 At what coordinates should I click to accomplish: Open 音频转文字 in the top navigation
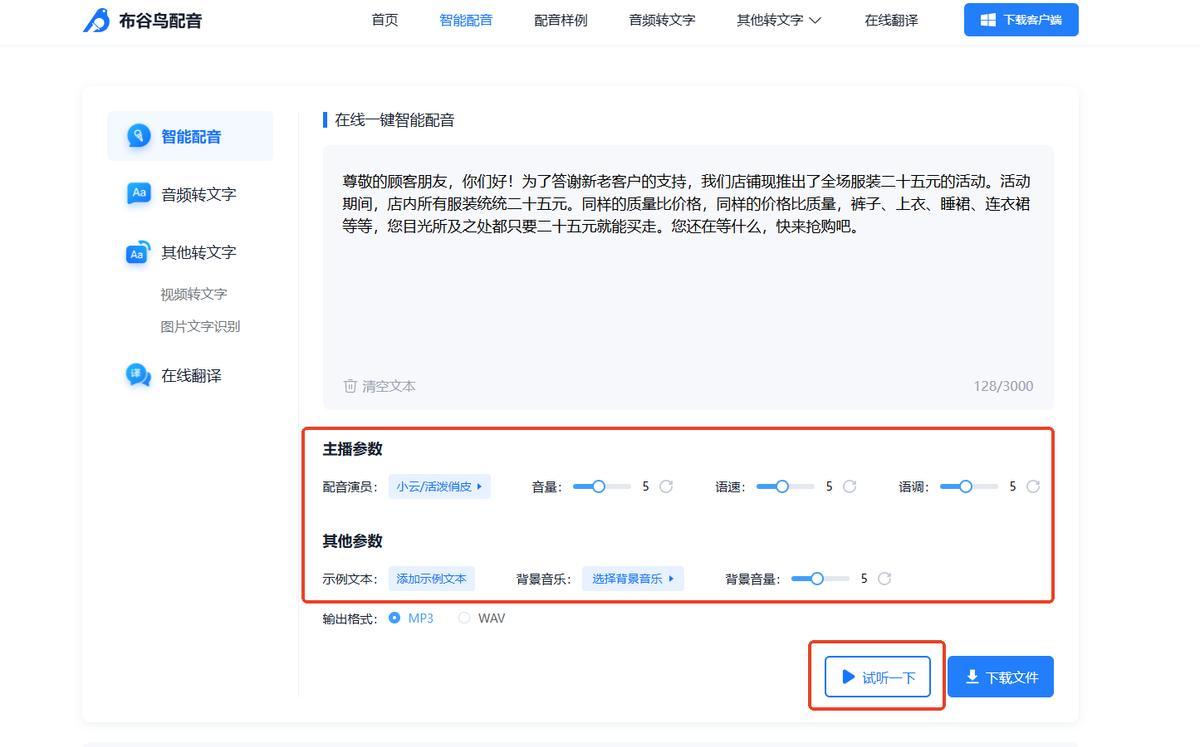[x=661, y=20]
